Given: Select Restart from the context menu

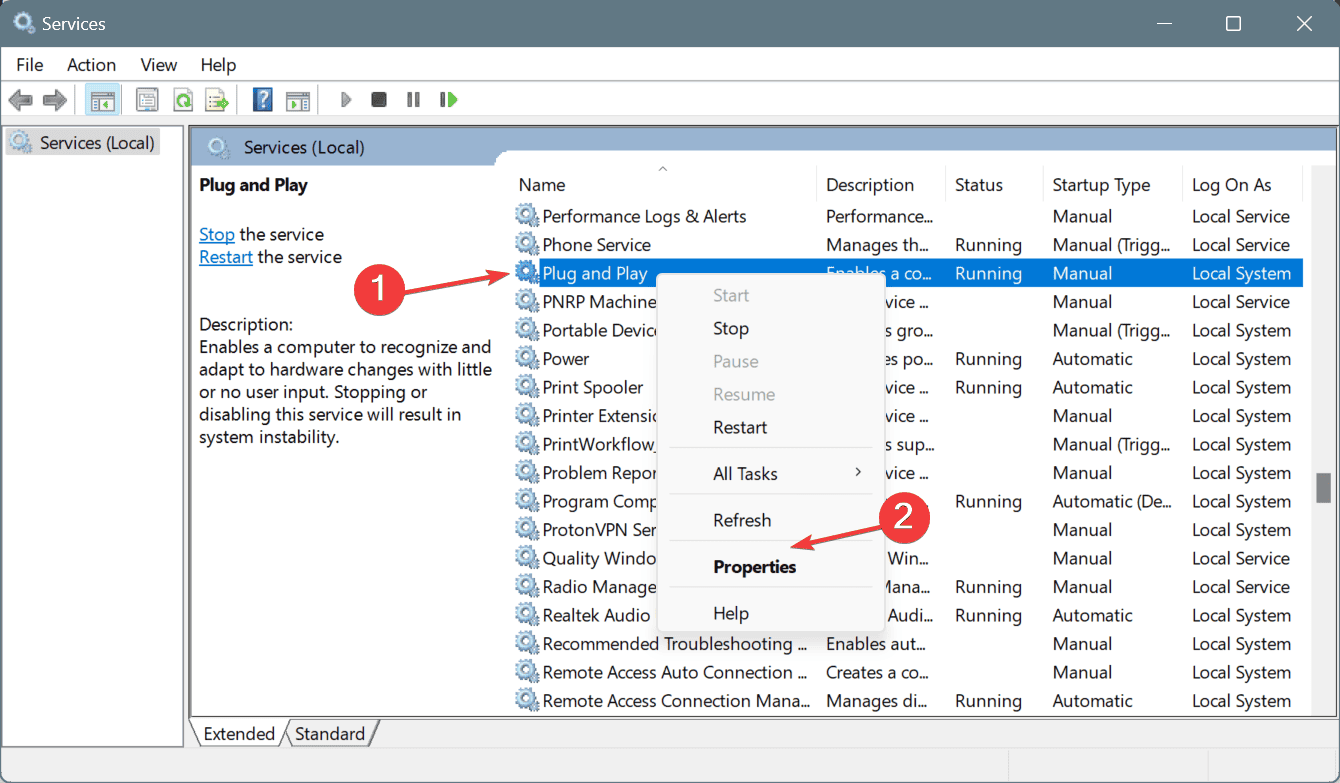Looking at the screenshot, I should coord(740,427).
